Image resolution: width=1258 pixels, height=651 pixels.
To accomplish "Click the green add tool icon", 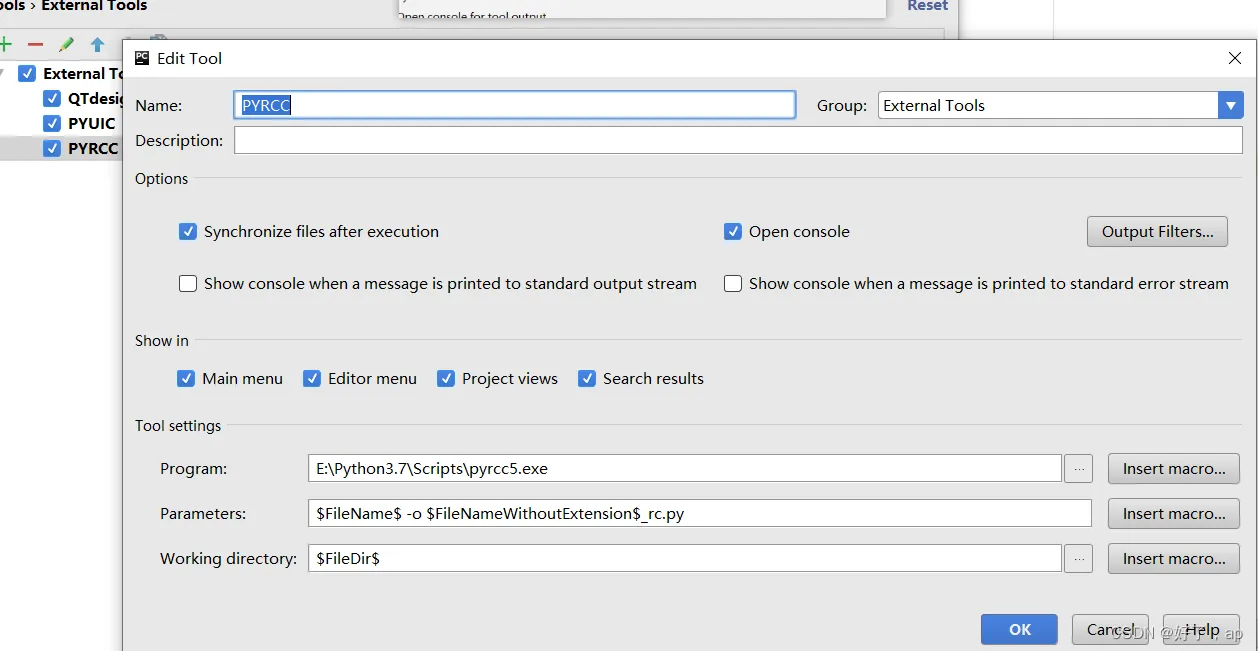I will coord(5,45).
